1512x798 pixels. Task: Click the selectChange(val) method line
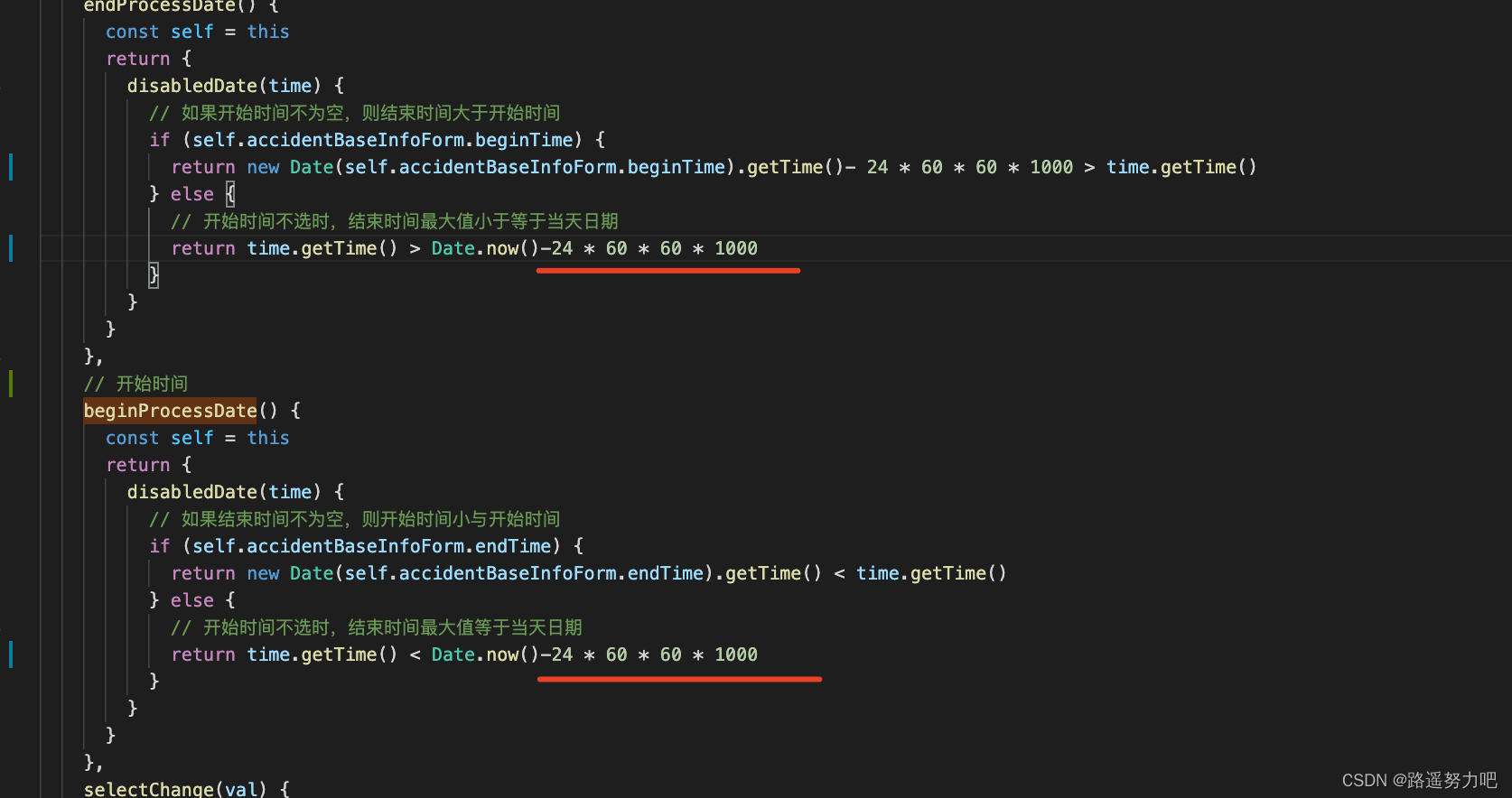(186, 788)
